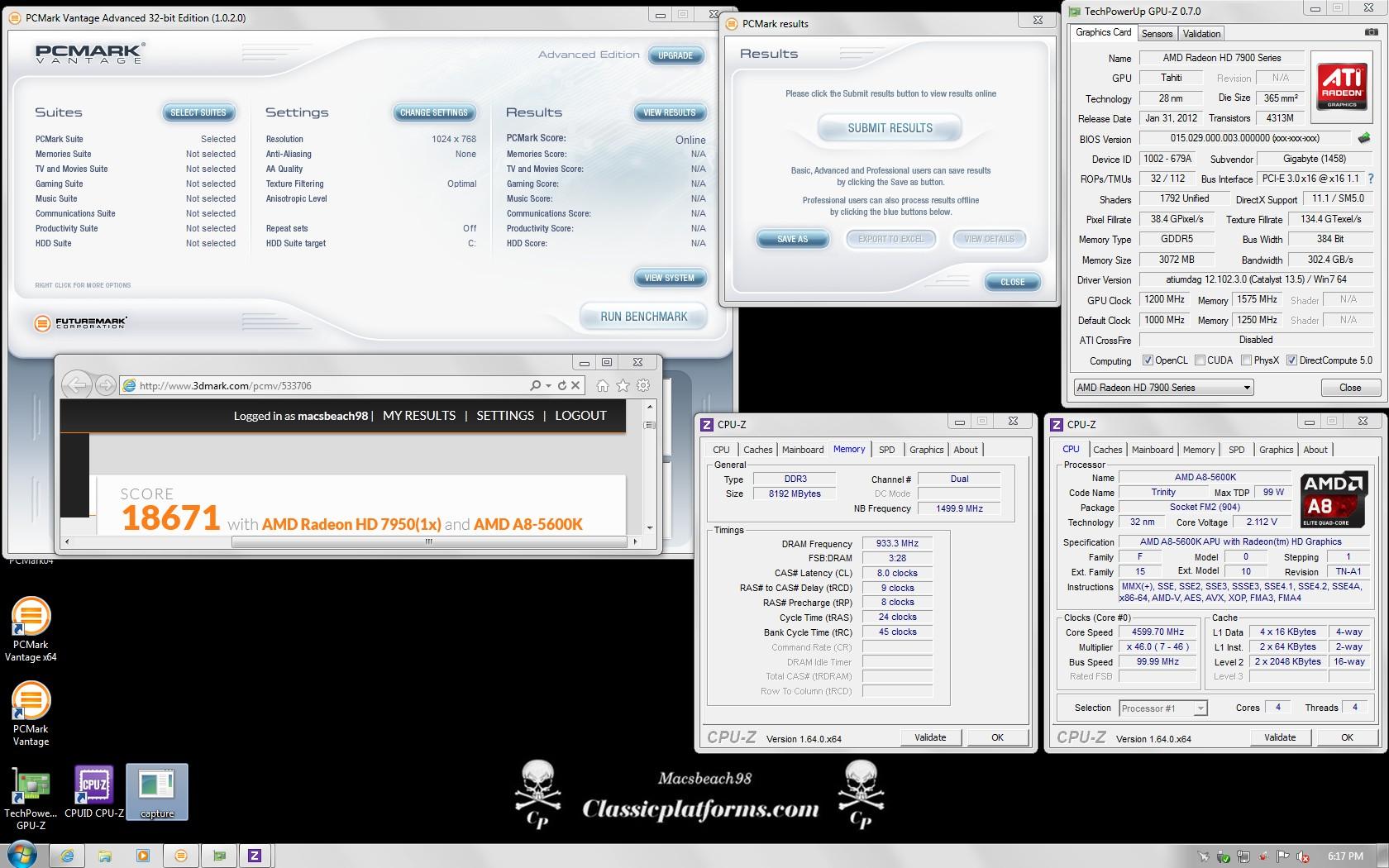Click browser address bar search magnifier

536,385
